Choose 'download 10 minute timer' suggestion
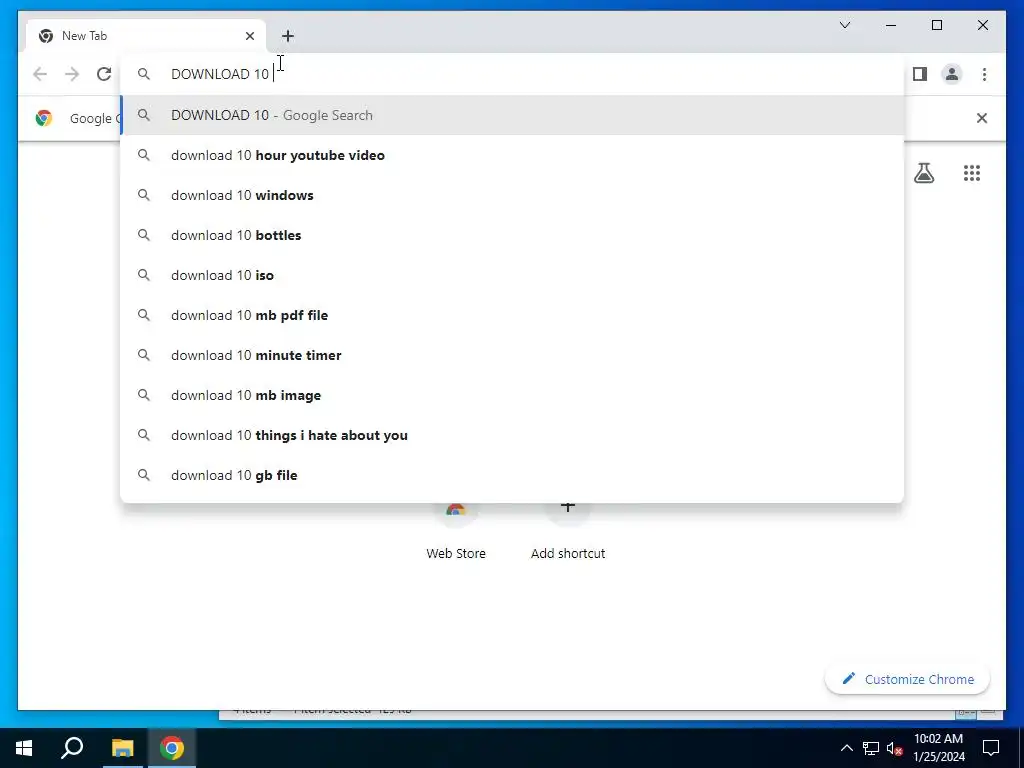 coord(512,355)
